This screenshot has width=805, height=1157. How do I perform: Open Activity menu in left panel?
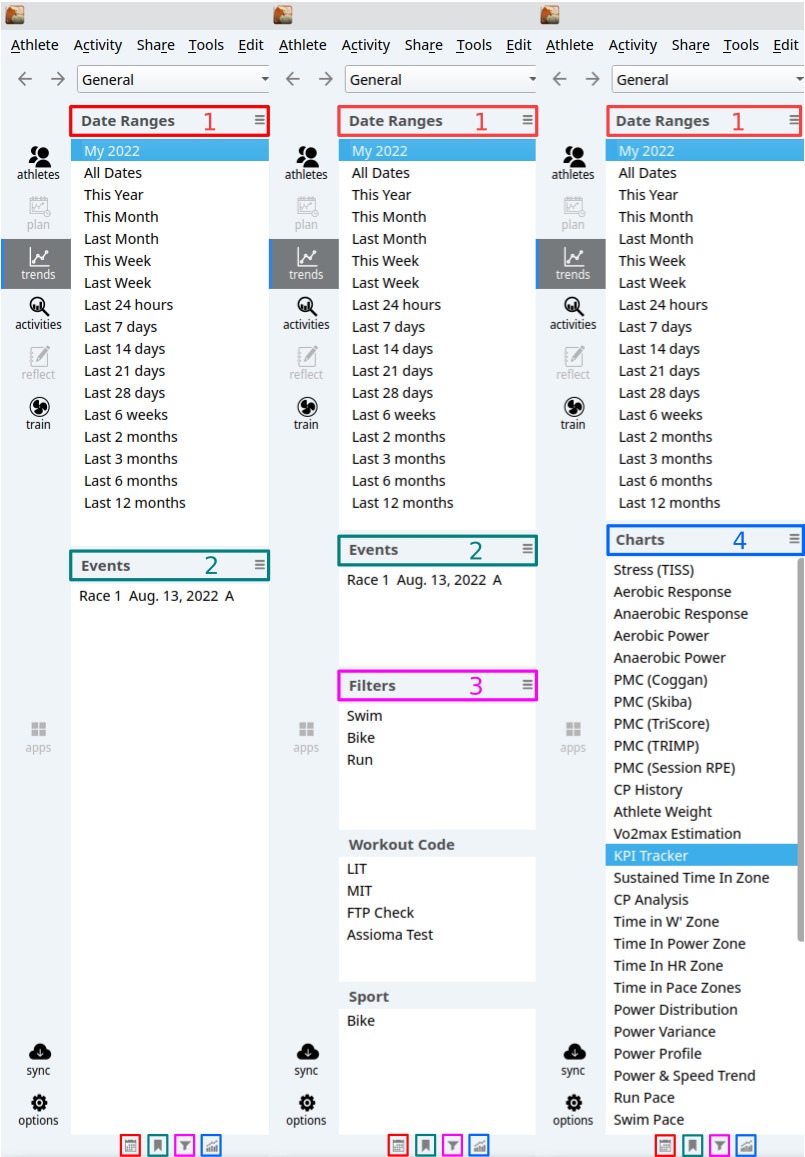click(x=97, y=45)
